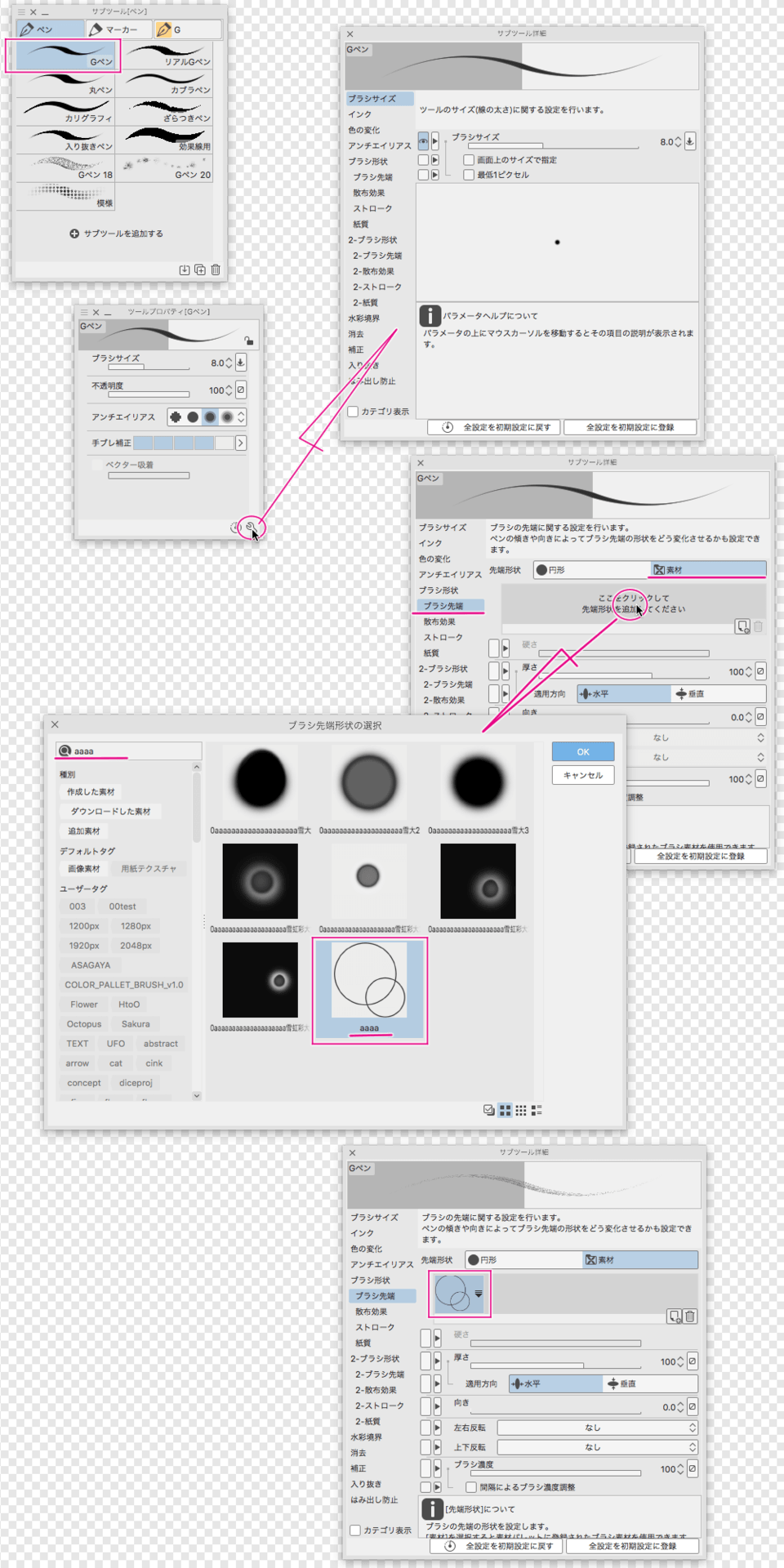This screenshot has width=784, height=1568.
Task: Click 全設定を初期設定に戻す in top Sub Tool Detail
Action: (x=494, y=427)
